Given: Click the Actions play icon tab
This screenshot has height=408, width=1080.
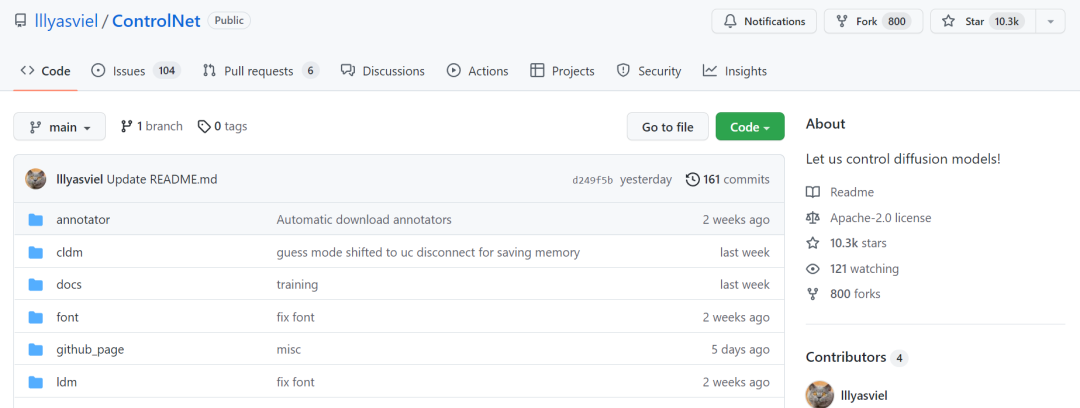Looking at the screenshot, I should click(454, 71).
